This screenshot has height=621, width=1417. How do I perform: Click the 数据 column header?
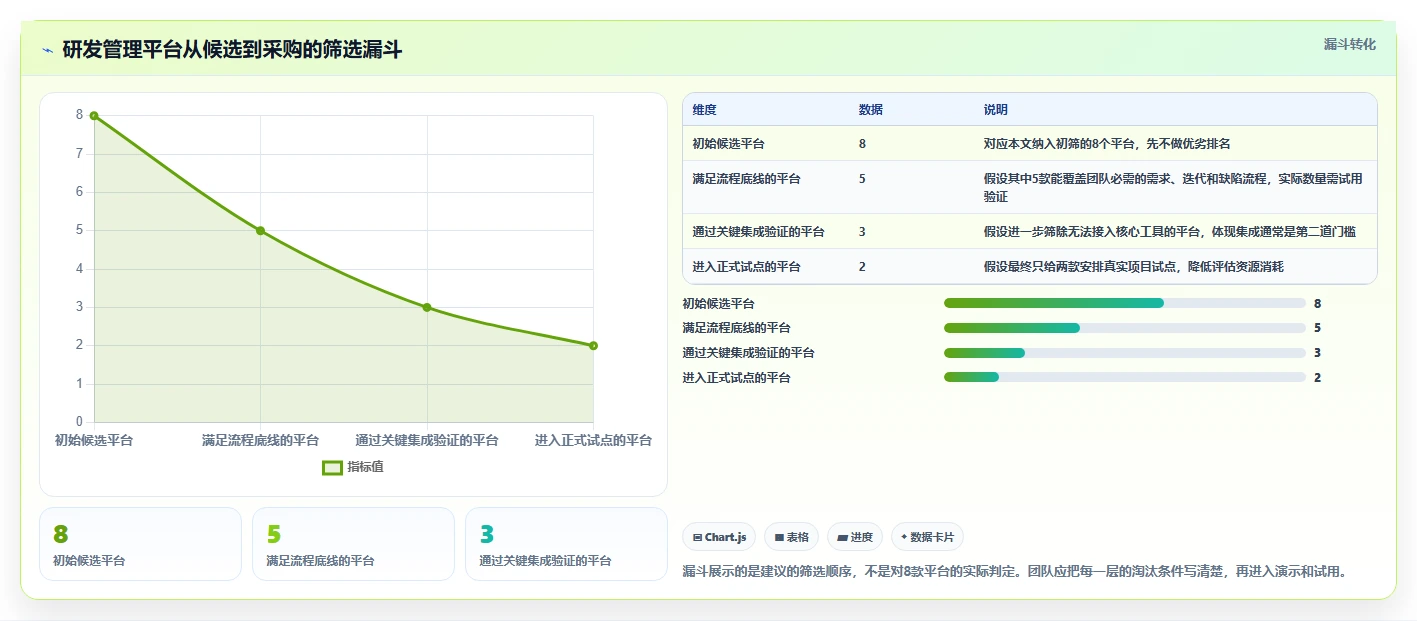870,110
